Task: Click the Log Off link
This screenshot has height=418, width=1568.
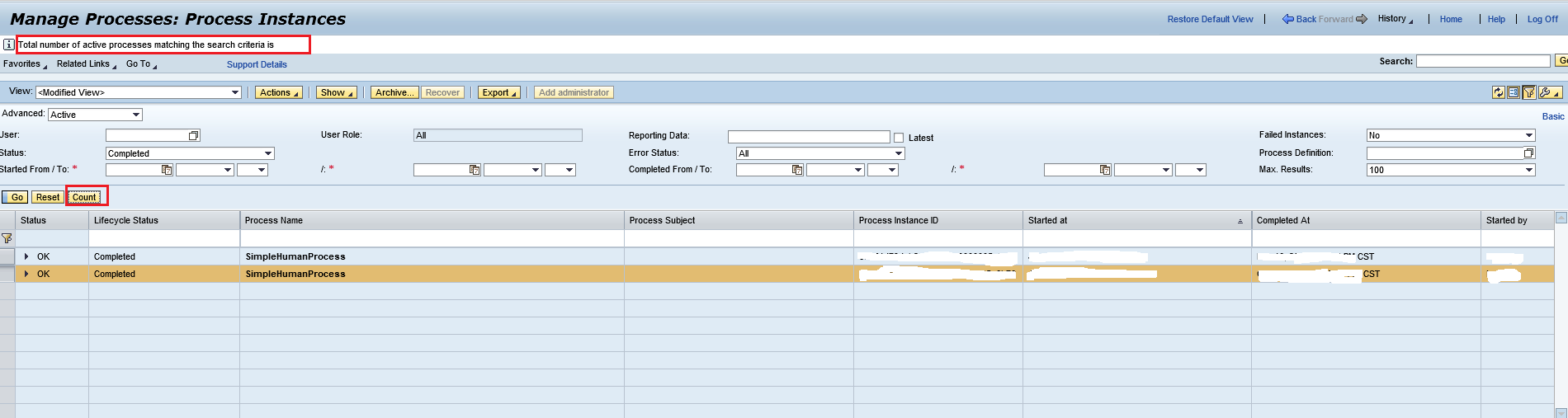Action: [1542, 19]
